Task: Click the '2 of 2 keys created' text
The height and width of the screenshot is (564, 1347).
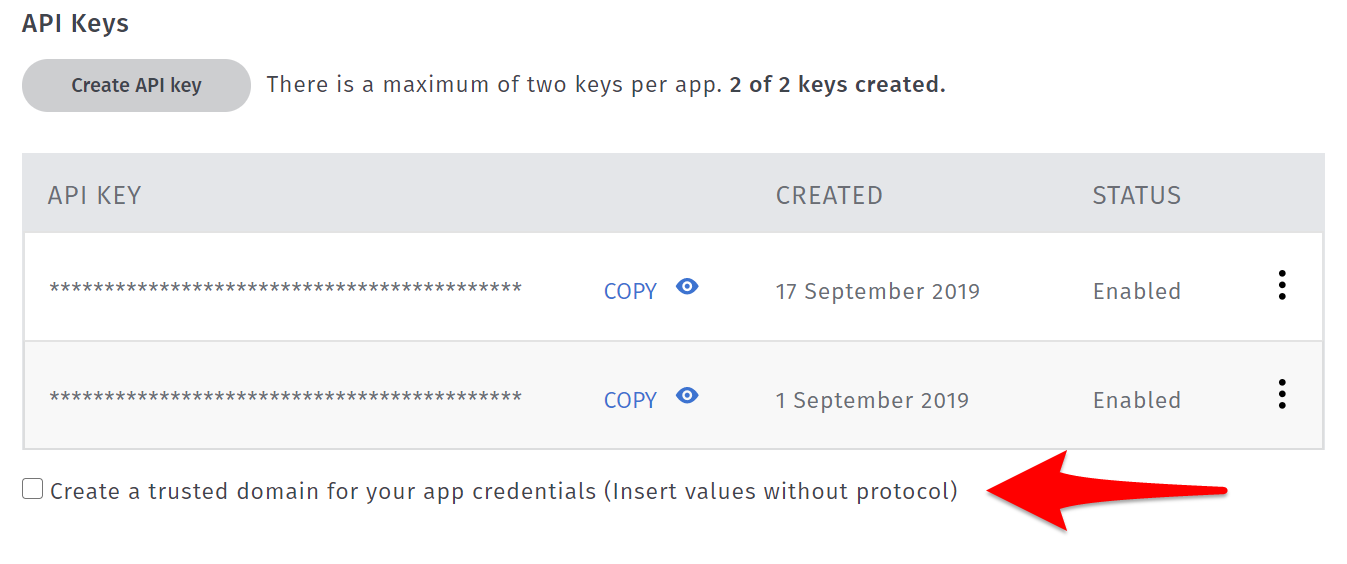Action: point(838,86)
